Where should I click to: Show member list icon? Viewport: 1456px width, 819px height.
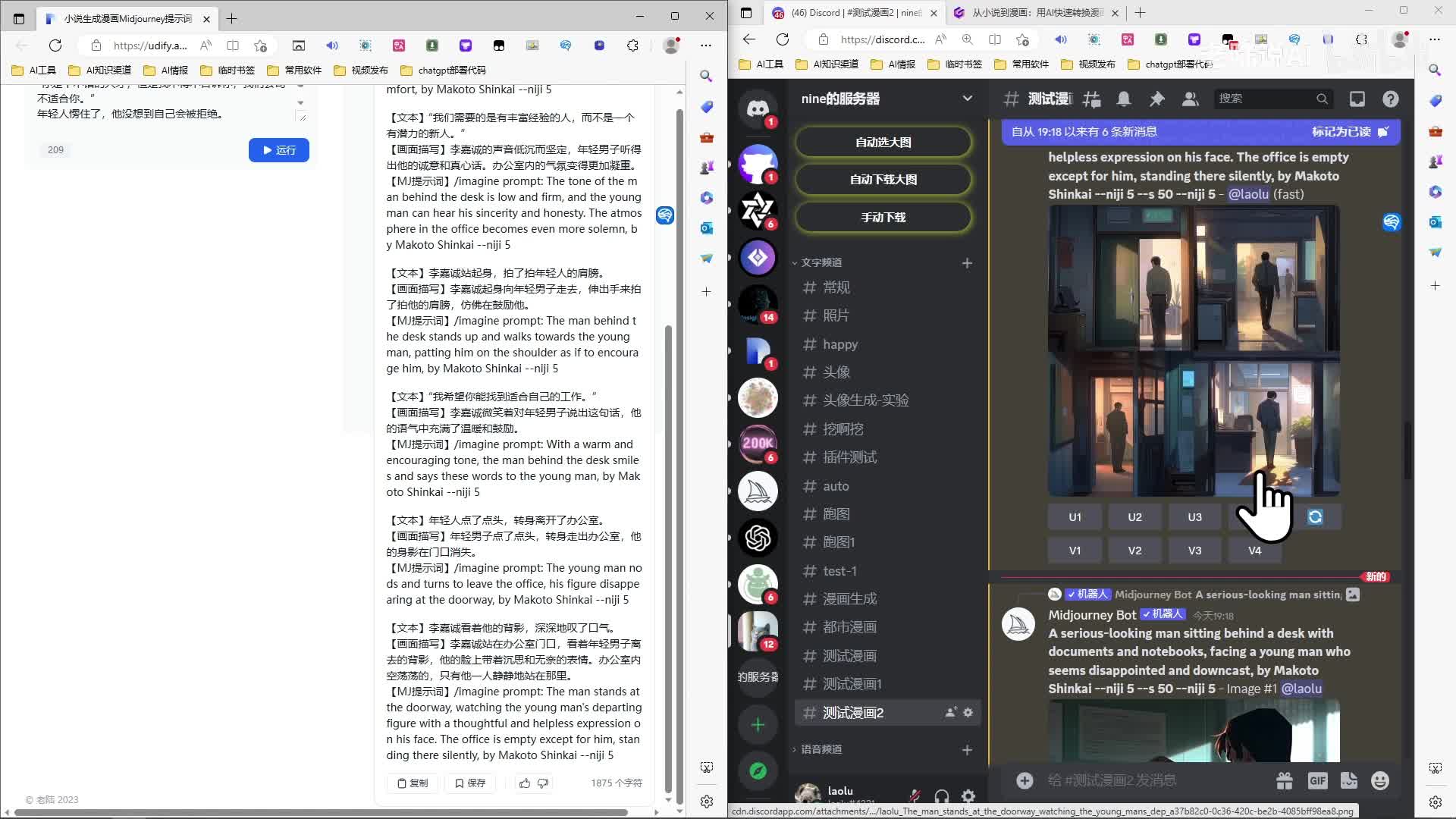coord(1190,99)
